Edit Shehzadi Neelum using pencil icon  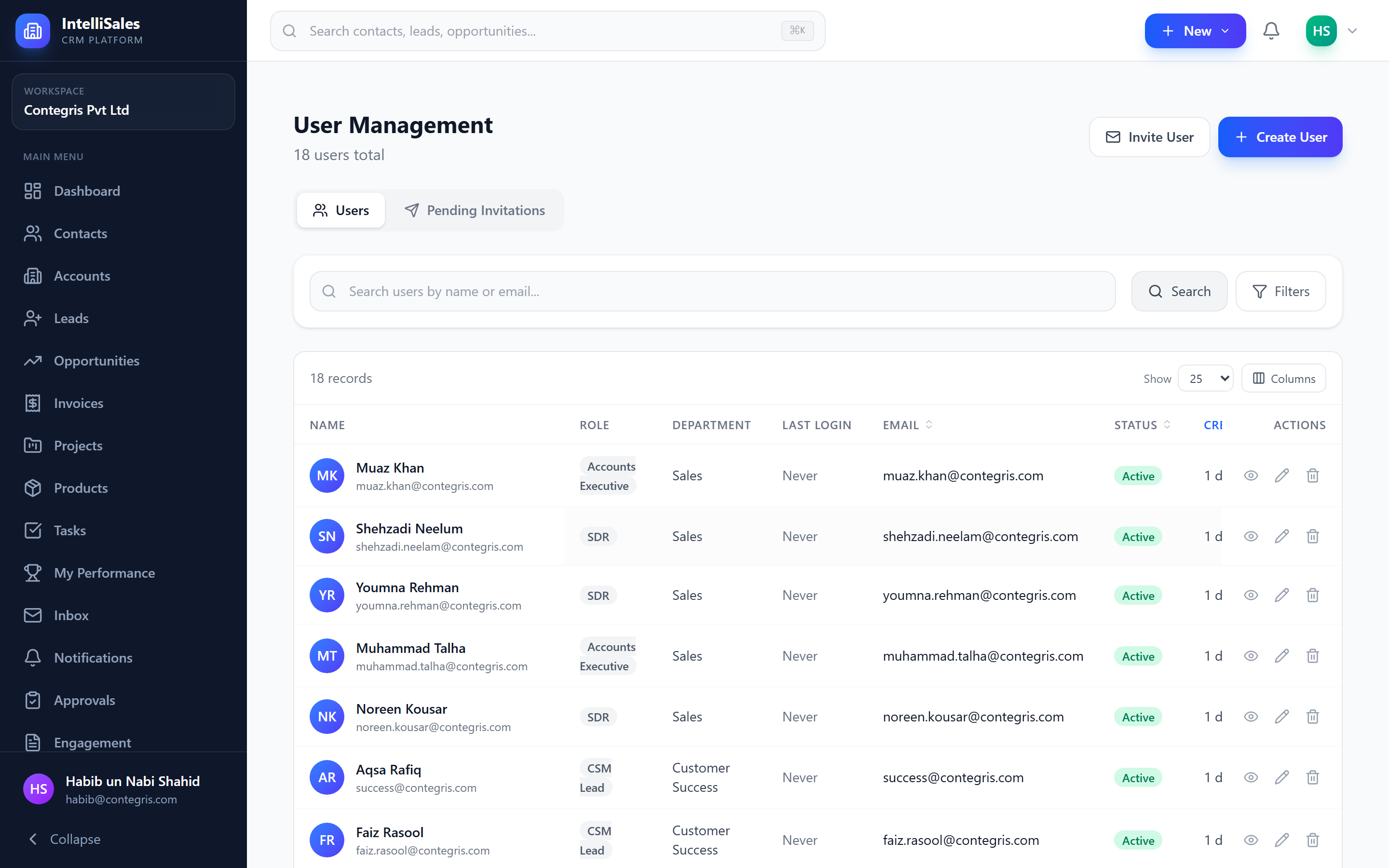[1281, 536]
